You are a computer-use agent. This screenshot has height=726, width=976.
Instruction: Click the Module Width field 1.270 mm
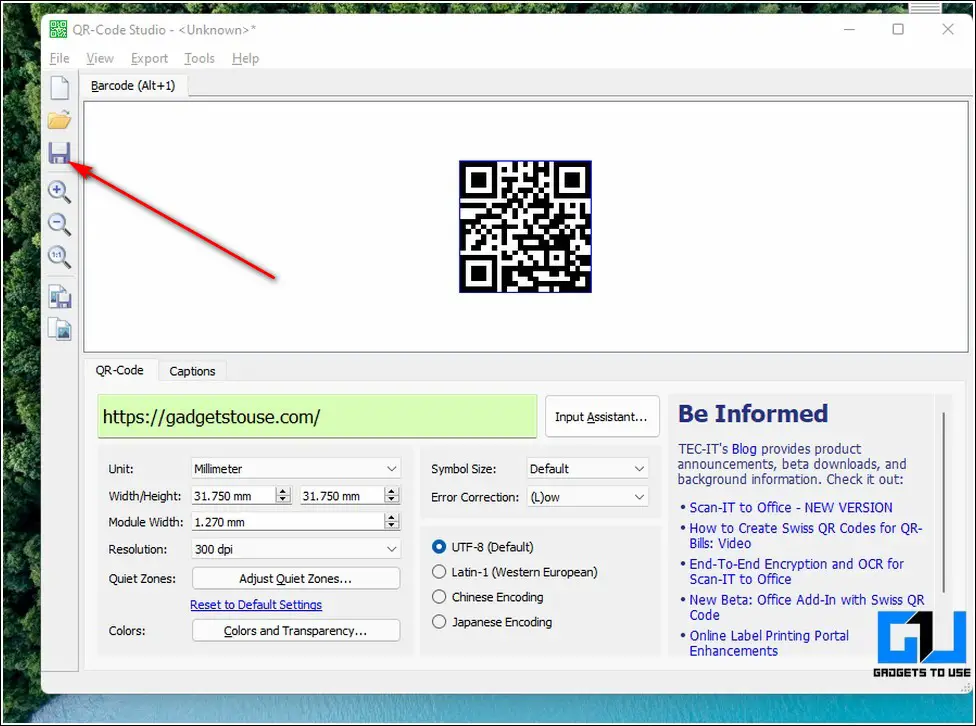click(289, 522)
